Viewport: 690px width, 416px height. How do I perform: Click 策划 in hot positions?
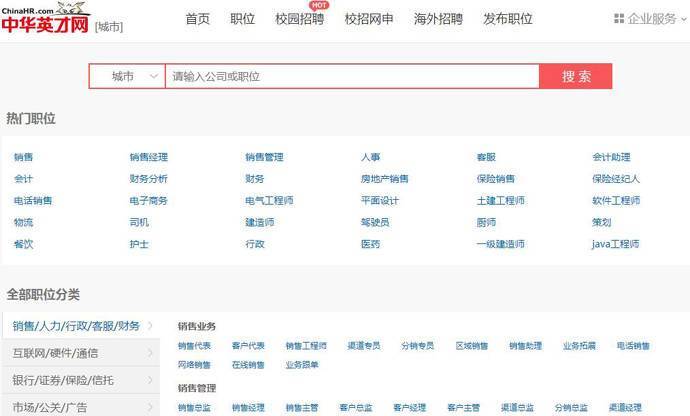point(602,222)
